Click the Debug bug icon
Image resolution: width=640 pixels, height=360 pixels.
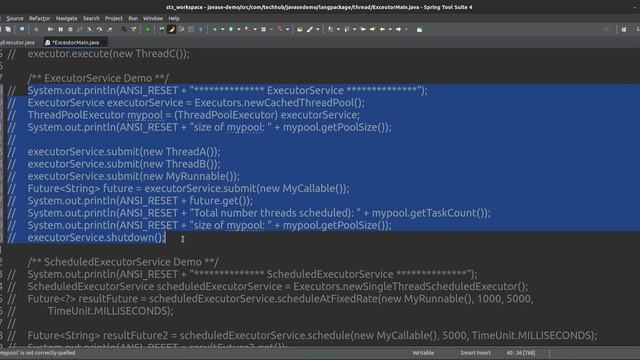(215, 29)
